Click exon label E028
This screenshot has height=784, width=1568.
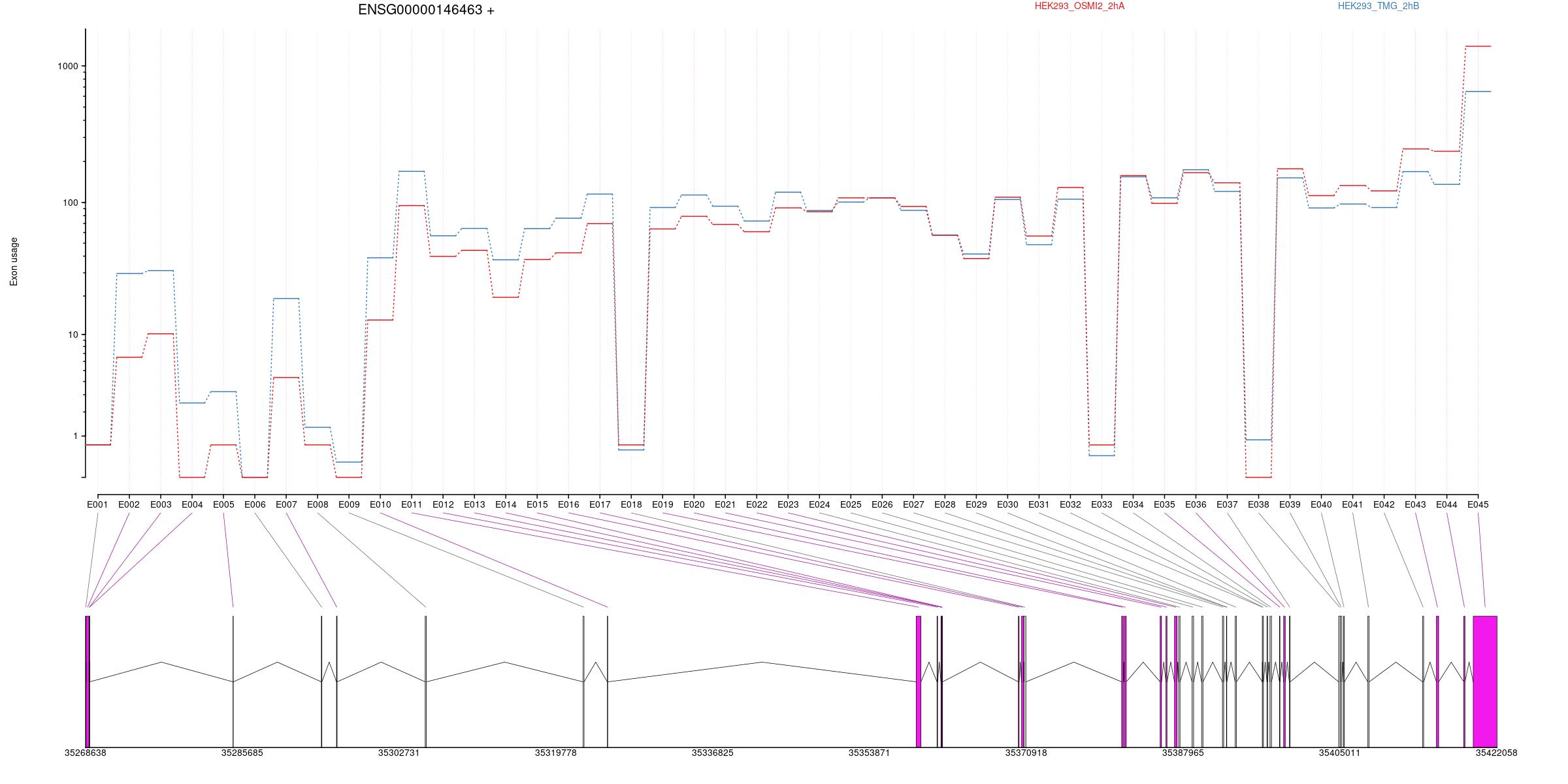point(945,504)
